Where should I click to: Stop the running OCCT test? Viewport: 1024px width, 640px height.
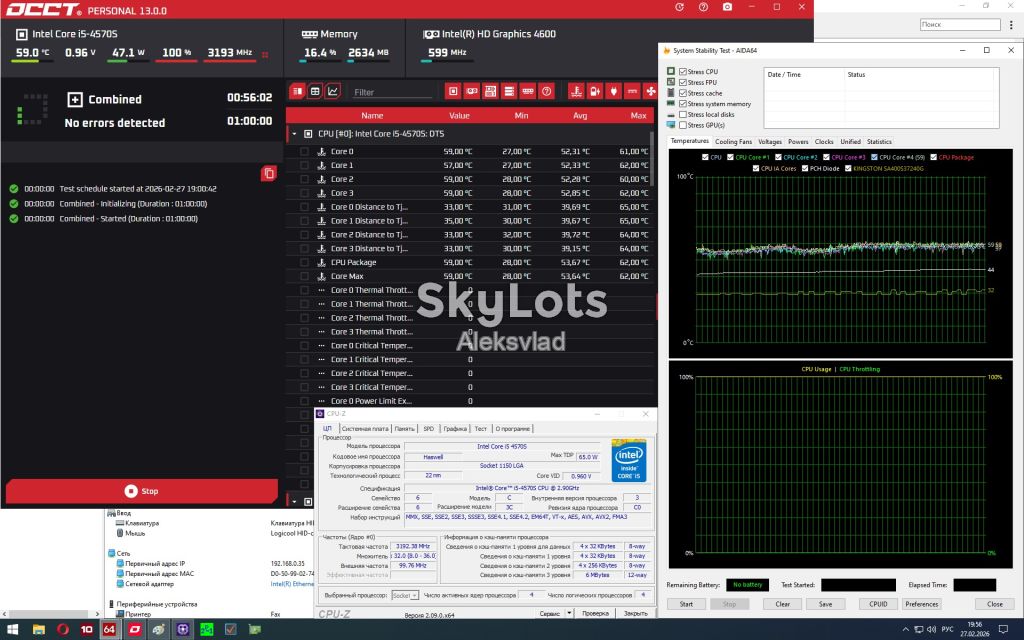(x=142, y=491)
